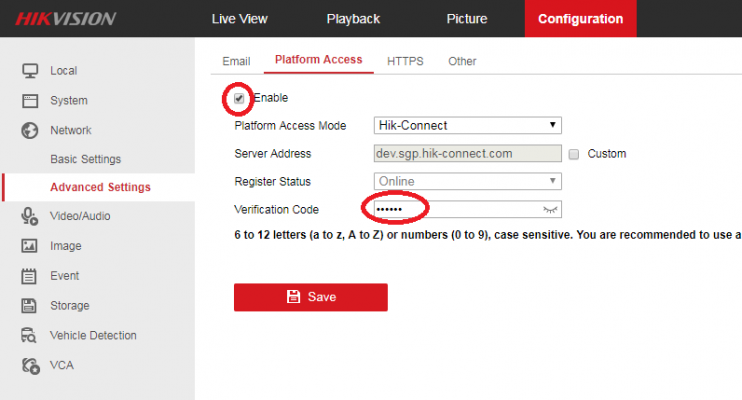
Task: Click the Event calendar icon
Action: (x=29, y=276)
